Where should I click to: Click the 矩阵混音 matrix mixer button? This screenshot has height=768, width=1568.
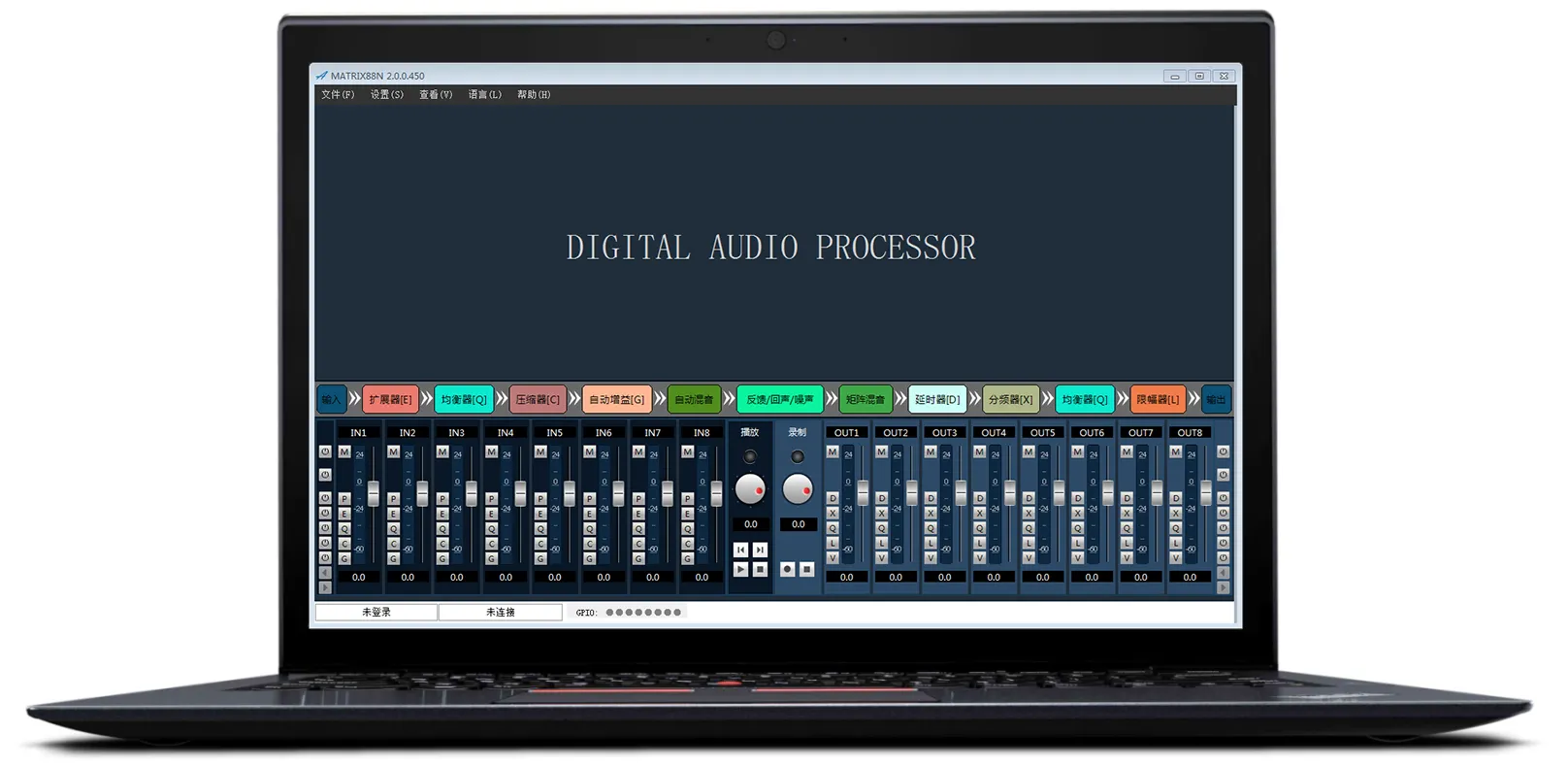click(x=865, y=399)
